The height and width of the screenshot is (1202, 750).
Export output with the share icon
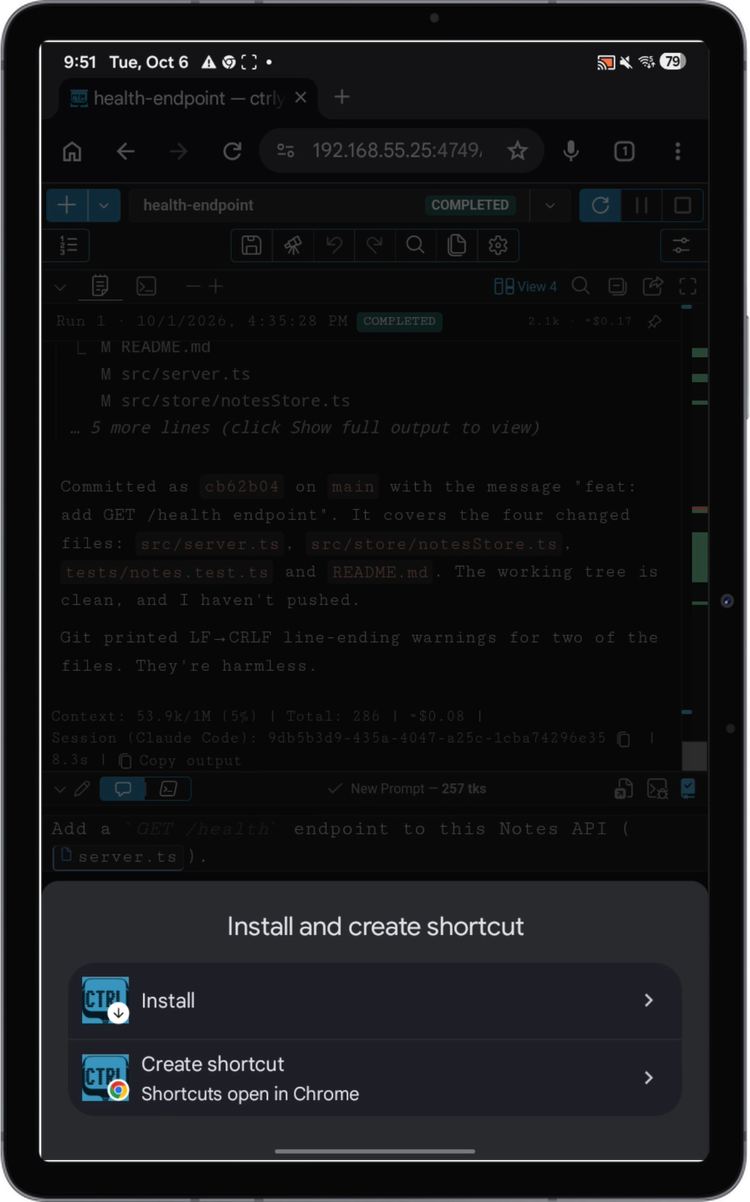tap(652, 287)
